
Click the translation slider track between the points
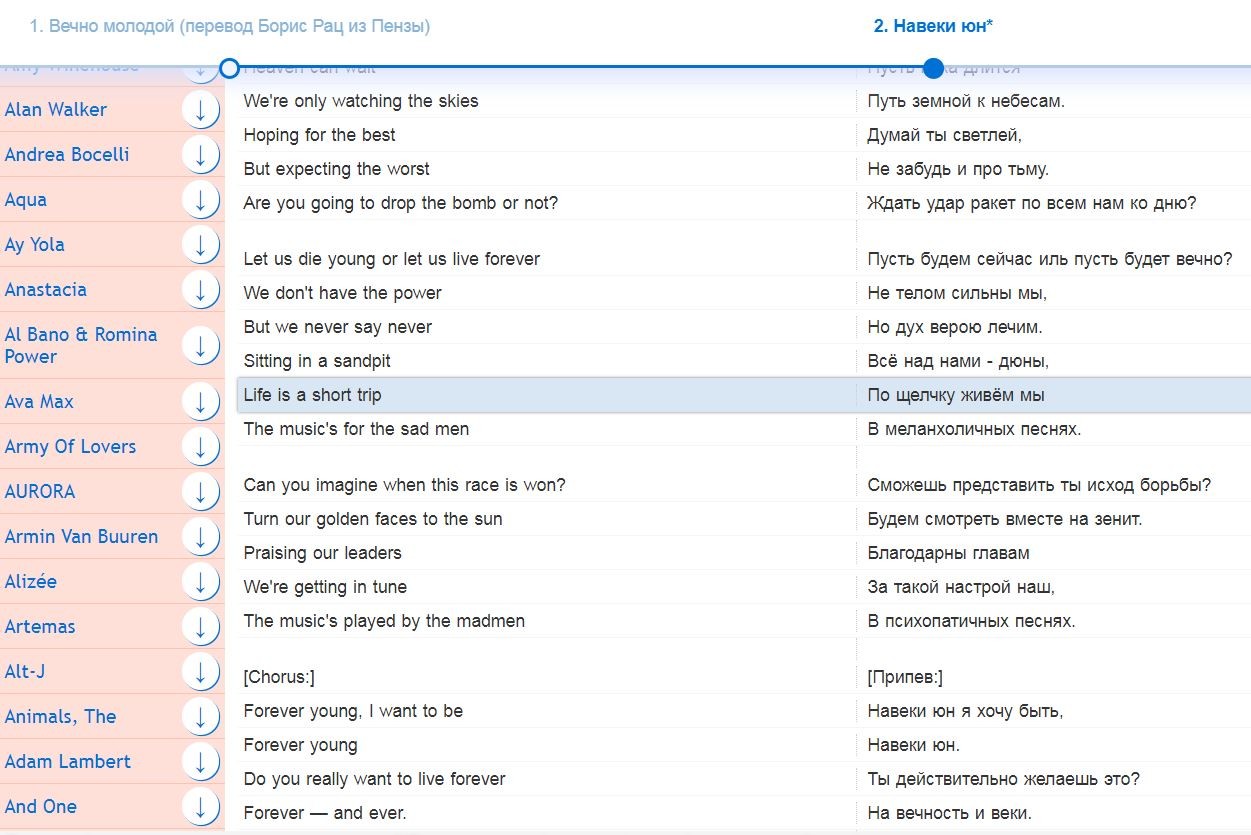click(581, 67)
